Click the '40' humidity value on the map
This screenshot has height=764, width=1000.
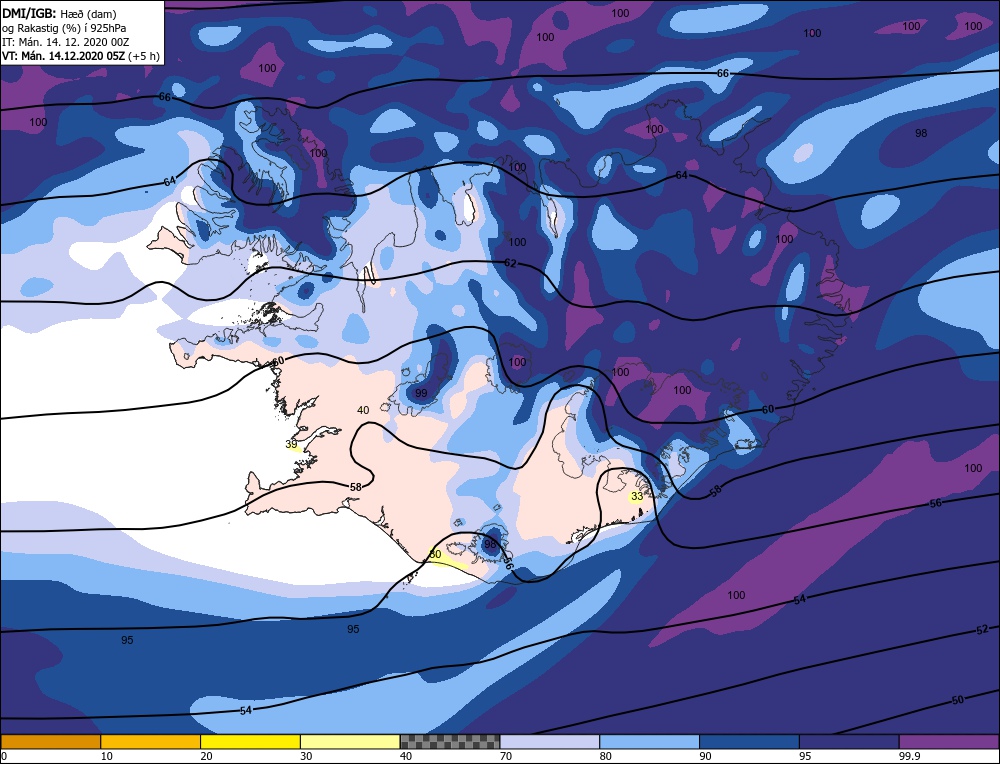pyautogui.click(x=363, y=410)
